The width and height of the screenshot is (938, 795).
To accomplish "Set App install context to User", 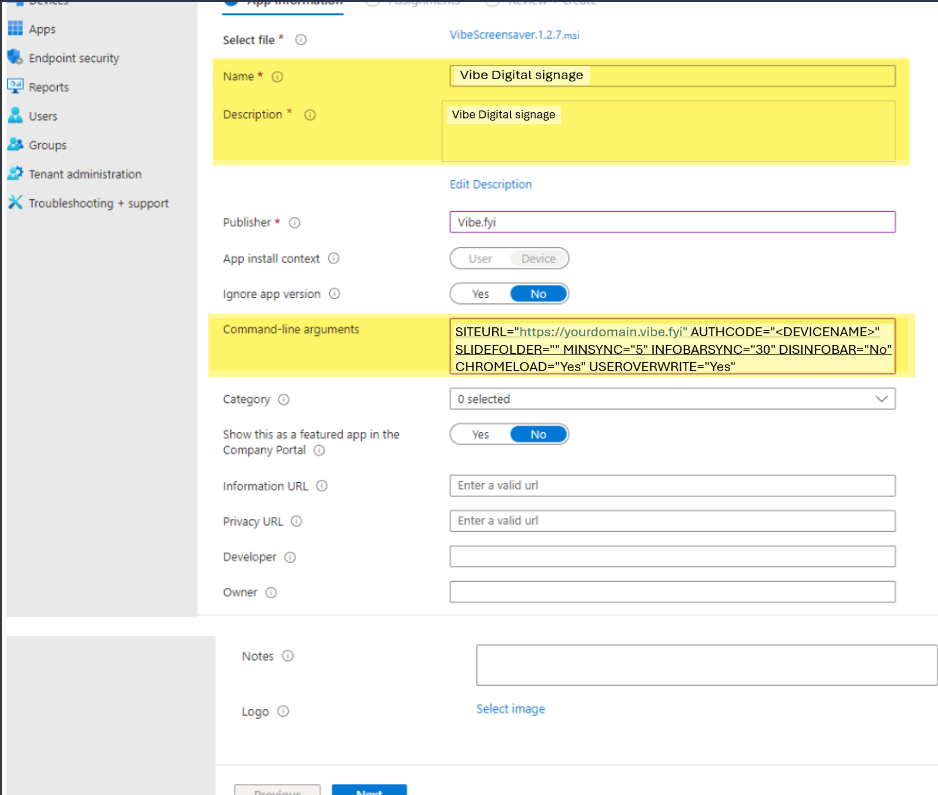I will pos(480,258).
